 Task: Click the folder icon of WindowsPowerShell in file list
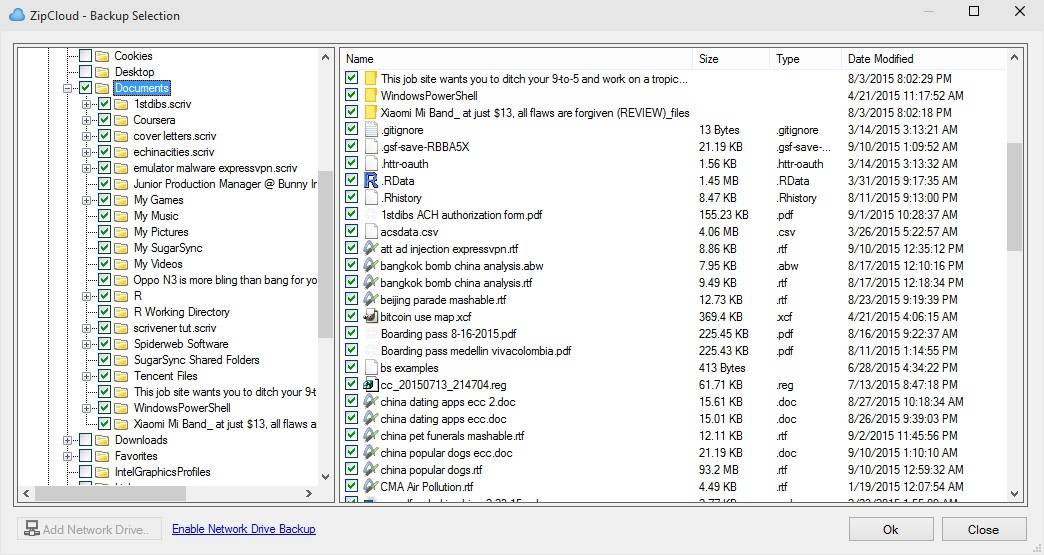tap(371, 95)
